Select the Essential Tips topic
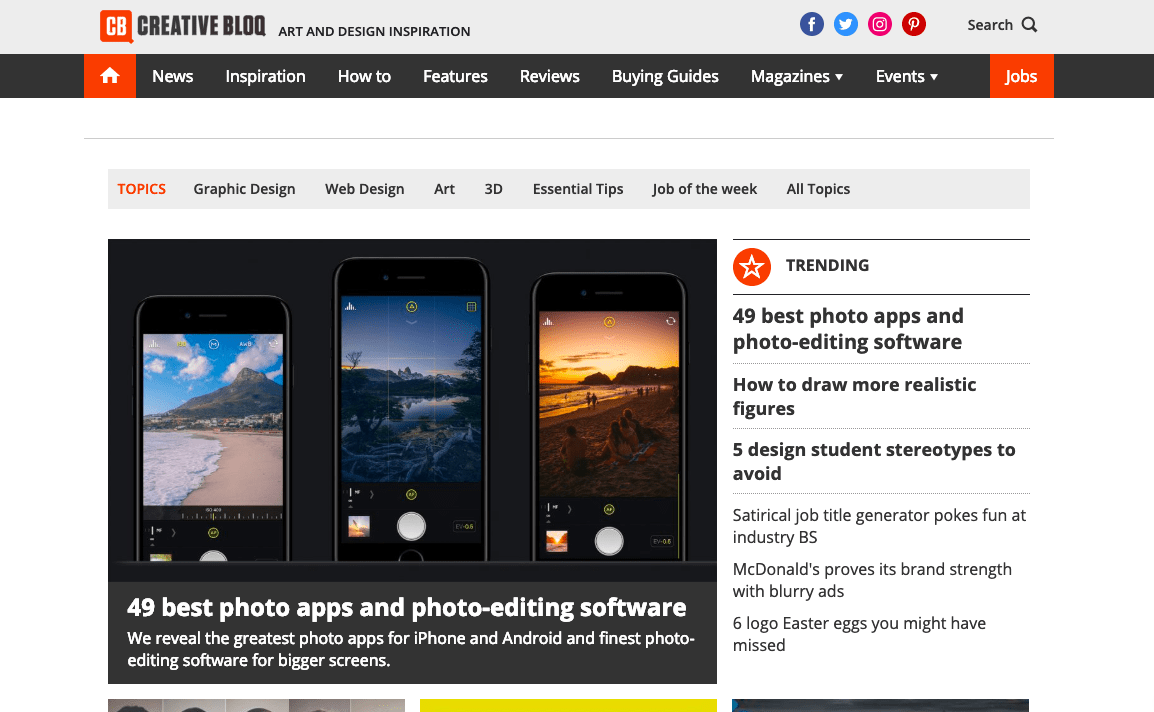 (x=578, y=189)
